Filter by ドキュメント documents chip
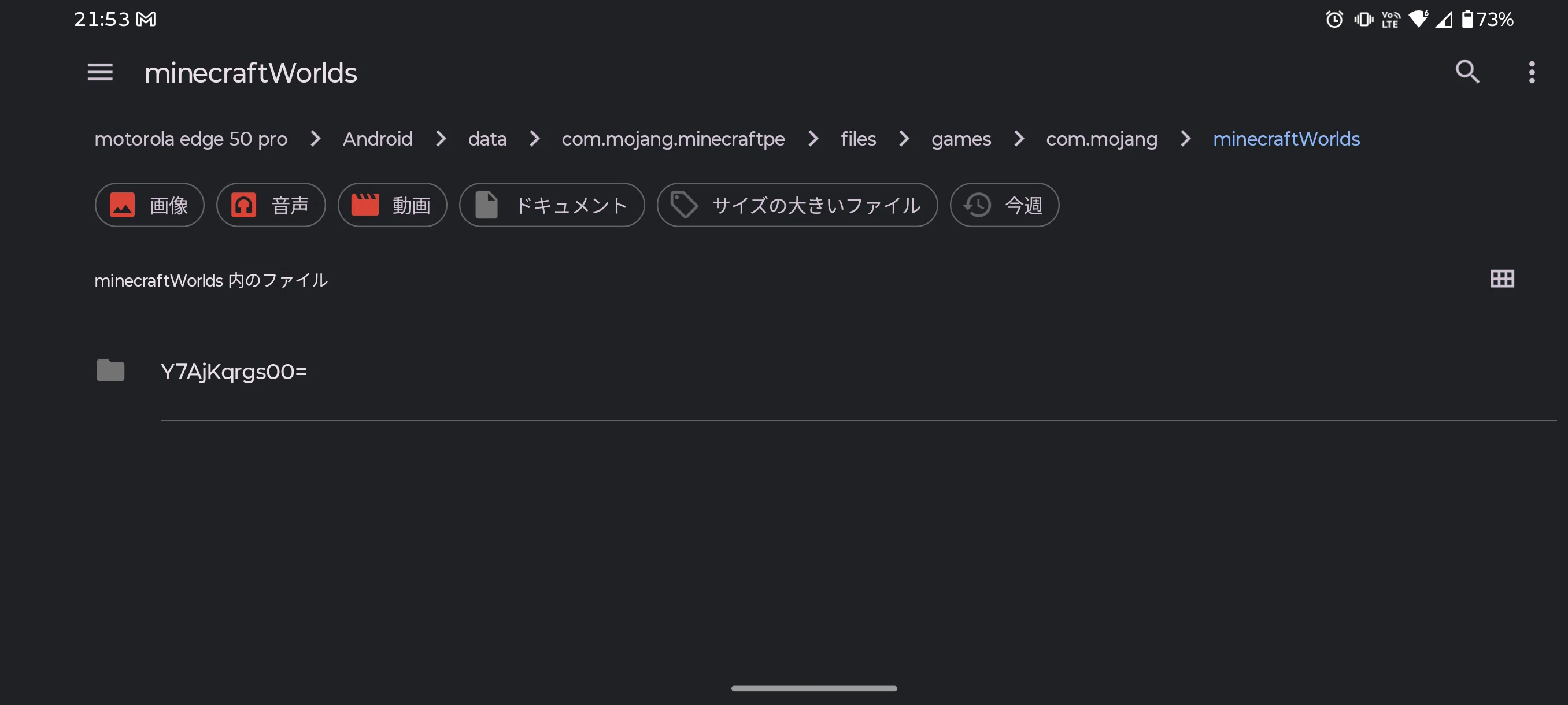The image size is (1568, 705). pos(552,205)
